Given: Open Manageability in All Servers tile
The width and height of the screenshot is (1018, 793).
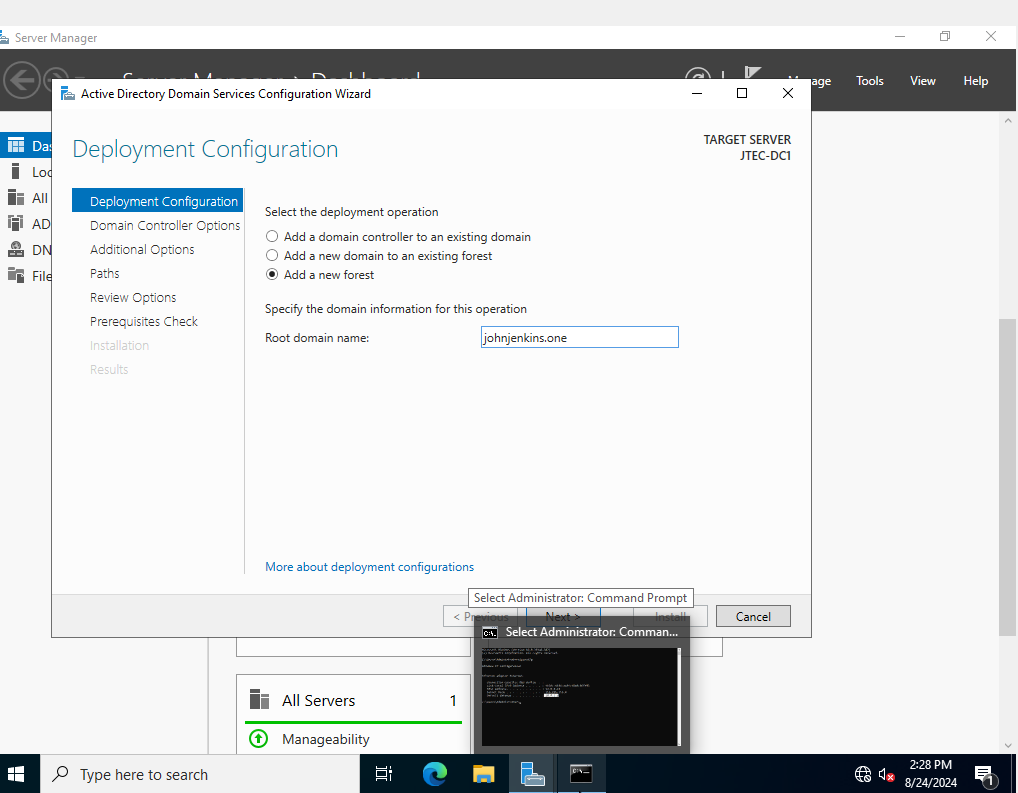Looking at the screenshot, I should coord(325,739).
